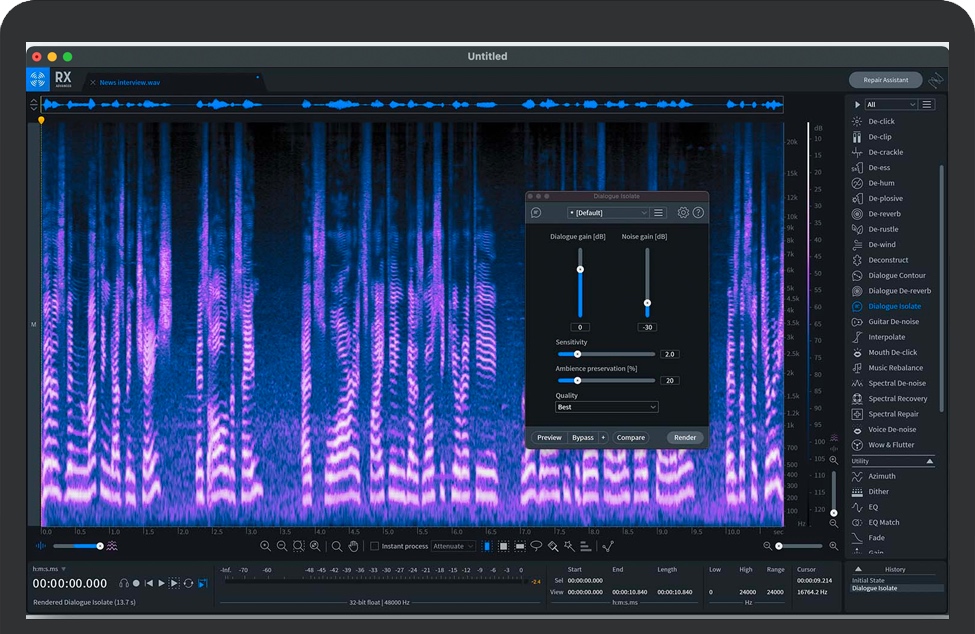Enable the Instant process checkbox

coord(375,546)
